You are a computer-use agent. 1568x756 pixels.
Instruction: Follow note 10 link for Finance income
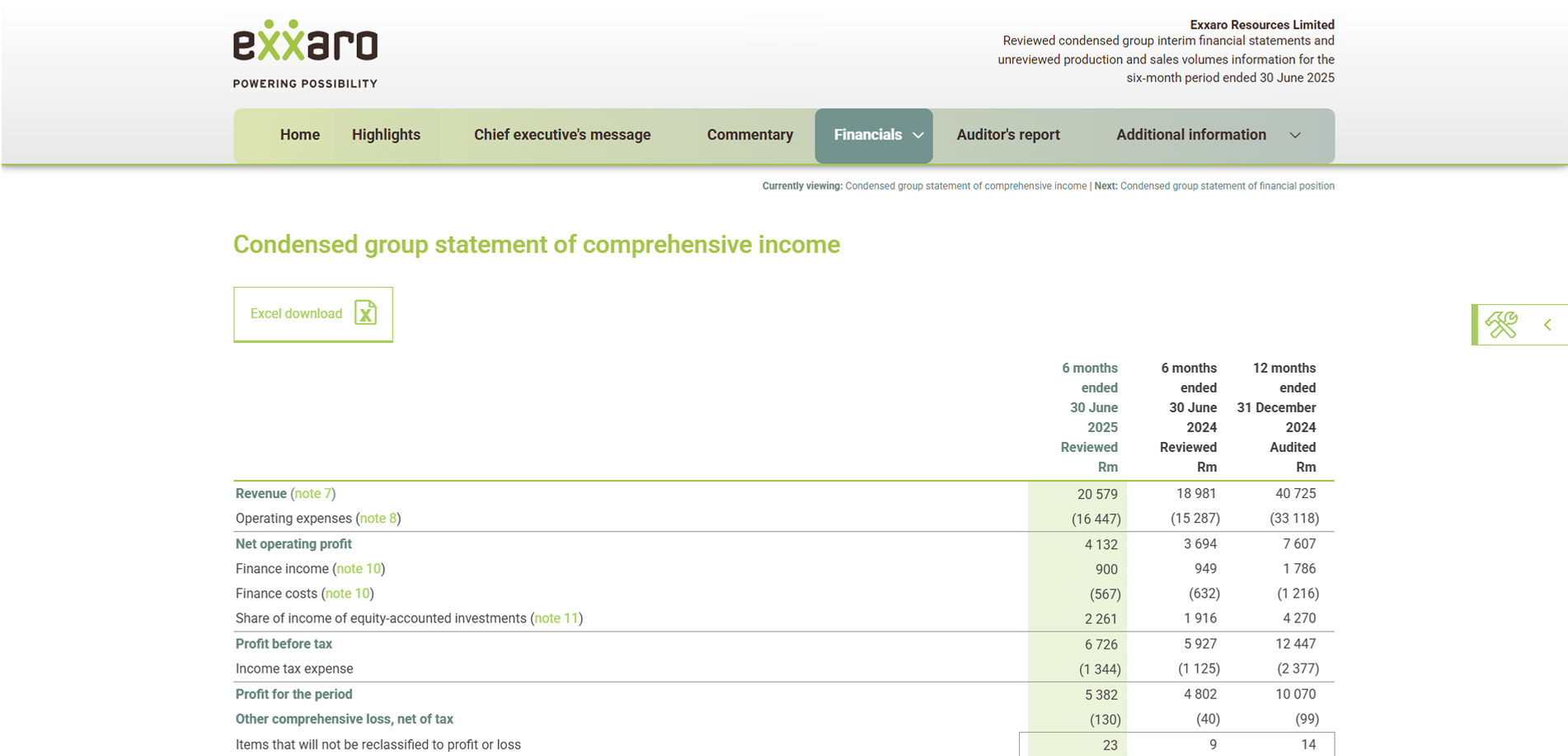click(x=359, y=569)
